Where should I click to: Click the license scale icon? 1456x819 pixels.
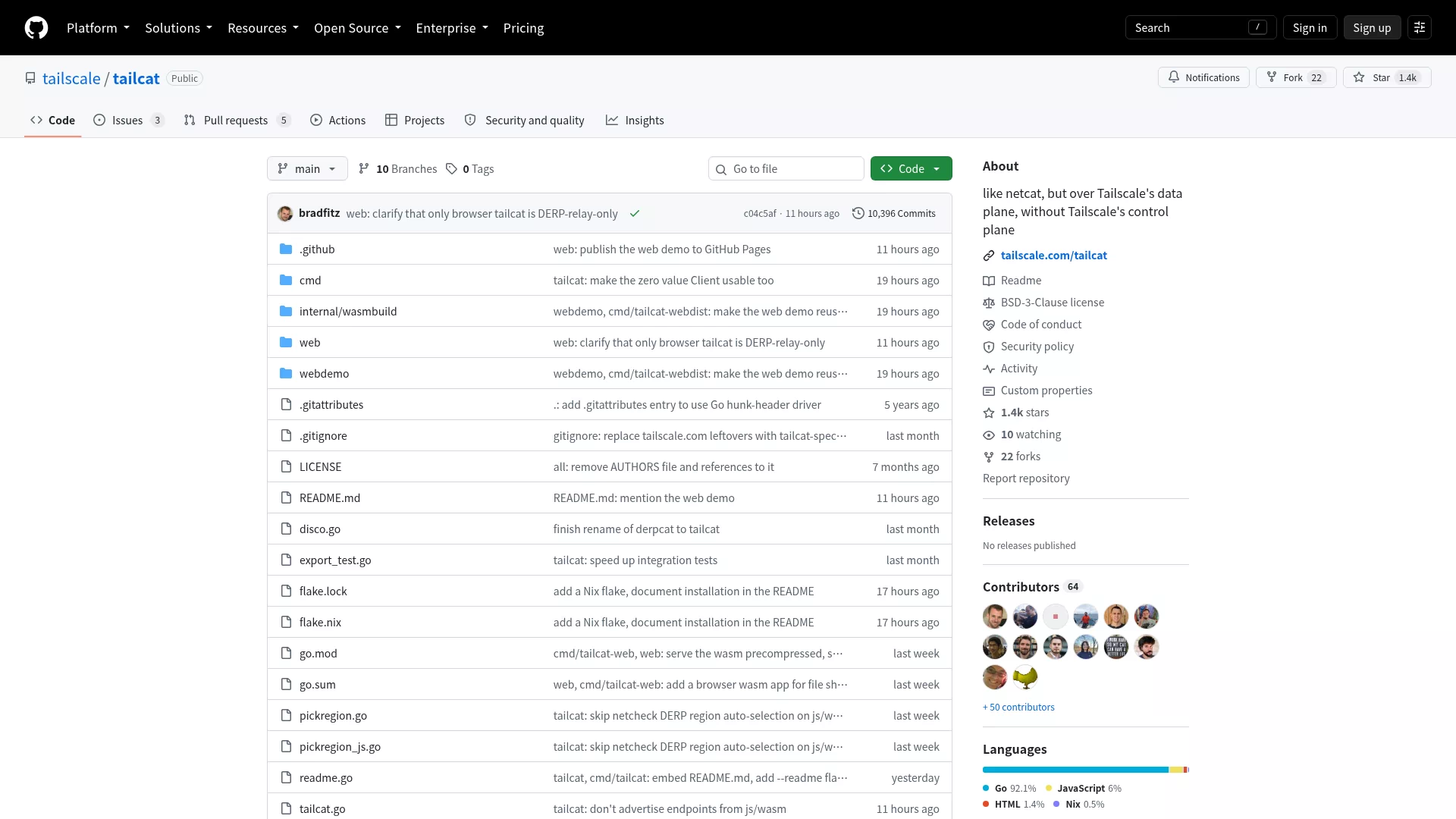pos(989,303)
